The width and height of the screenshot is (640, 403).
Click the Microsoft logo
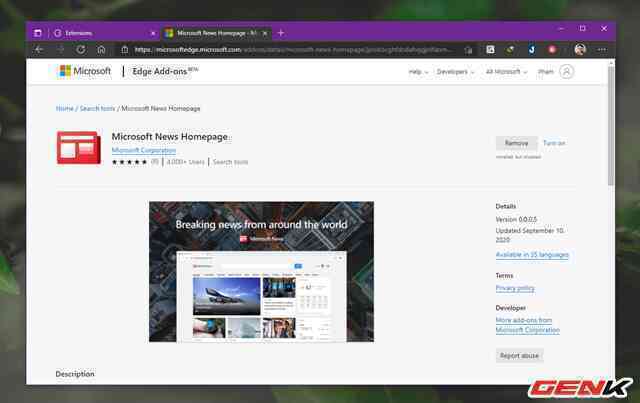point(85,71)
